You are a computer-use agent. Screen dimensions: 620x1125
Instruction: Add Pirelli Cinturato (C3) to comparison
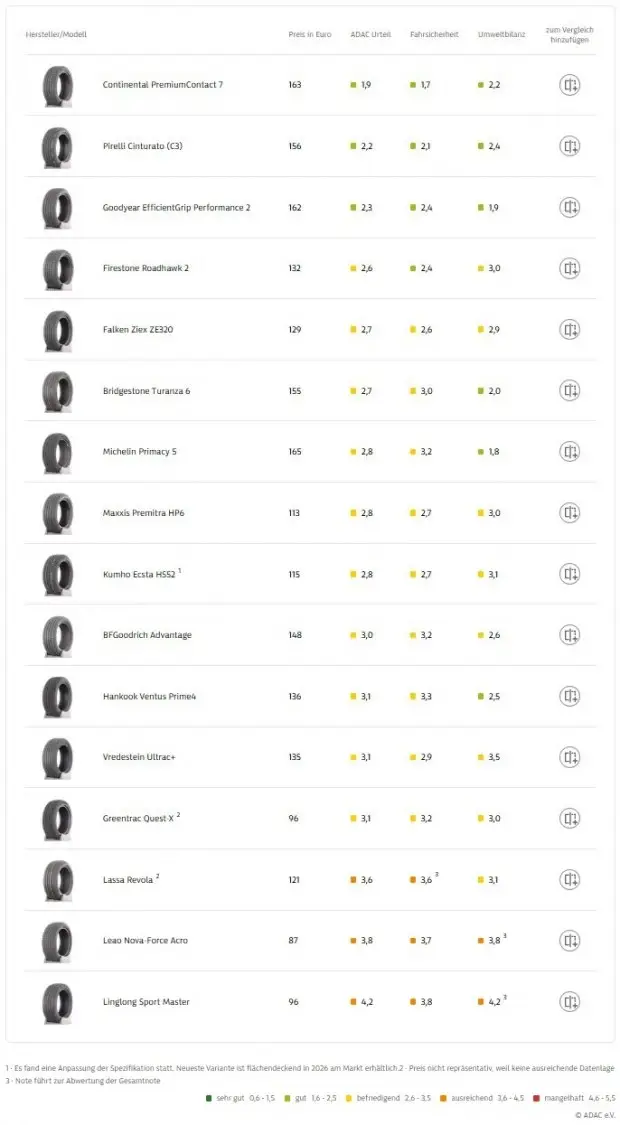[x=569, y=146]
